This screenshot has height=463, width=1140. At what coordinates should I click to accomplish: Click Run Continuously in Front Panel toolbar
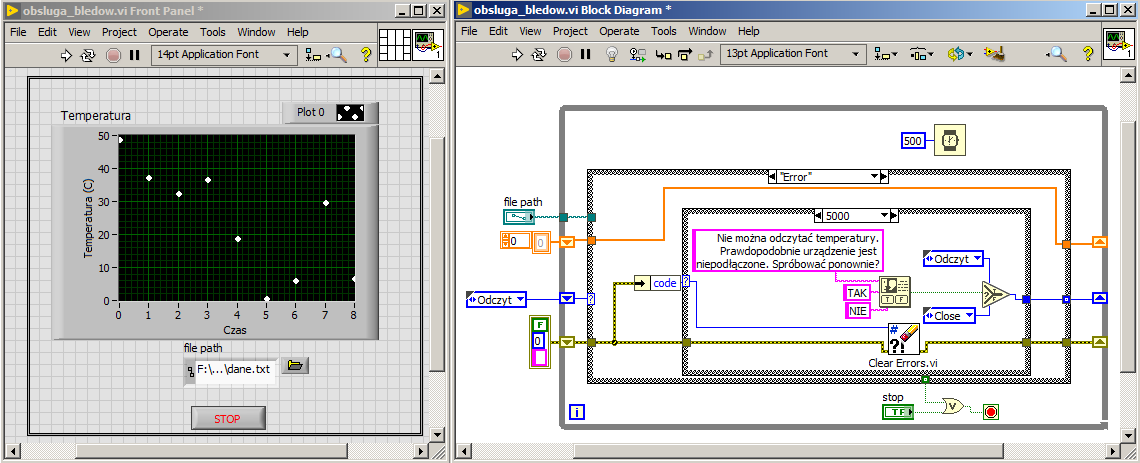click(87, 55)
